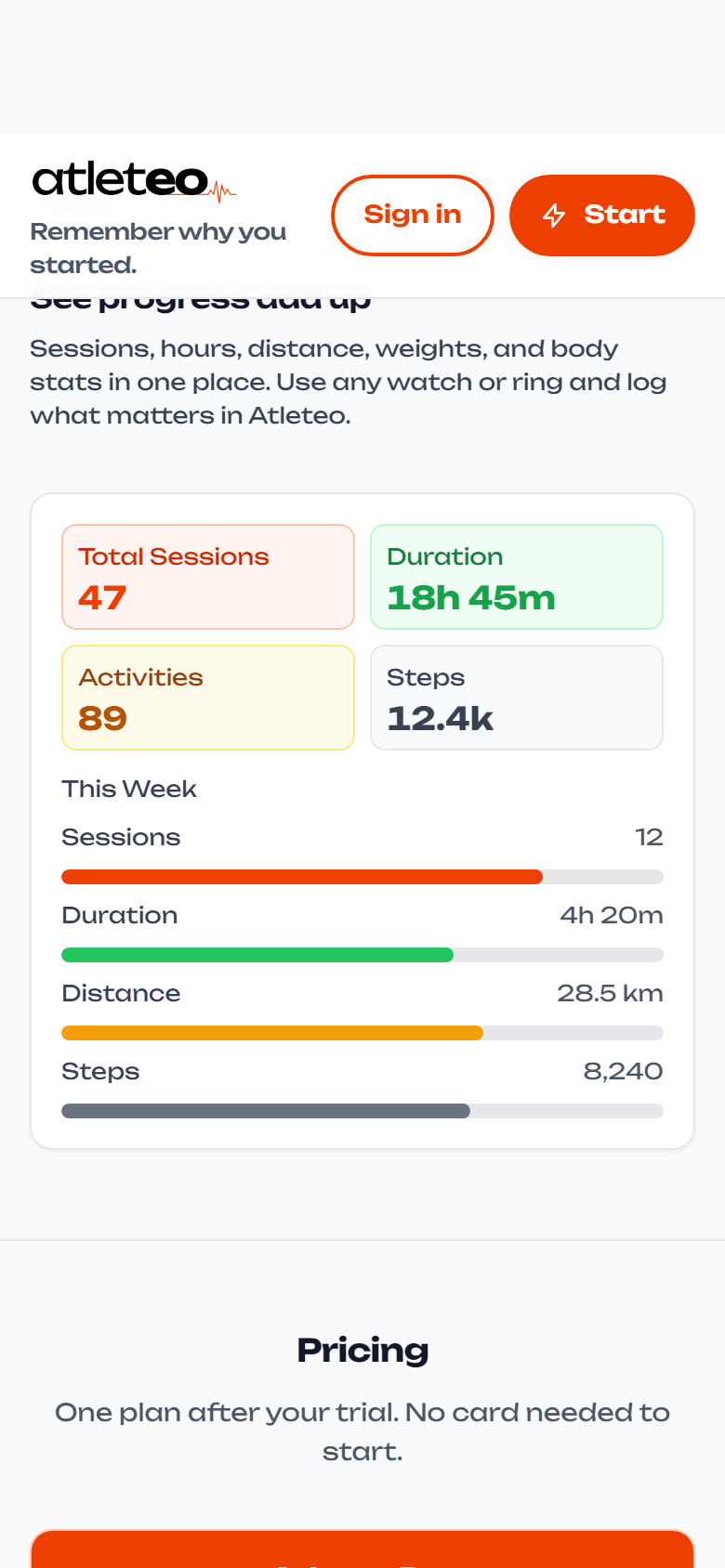725x1568 pixels.
Task: Click the Remember why you started tagline
Action: 158,248
